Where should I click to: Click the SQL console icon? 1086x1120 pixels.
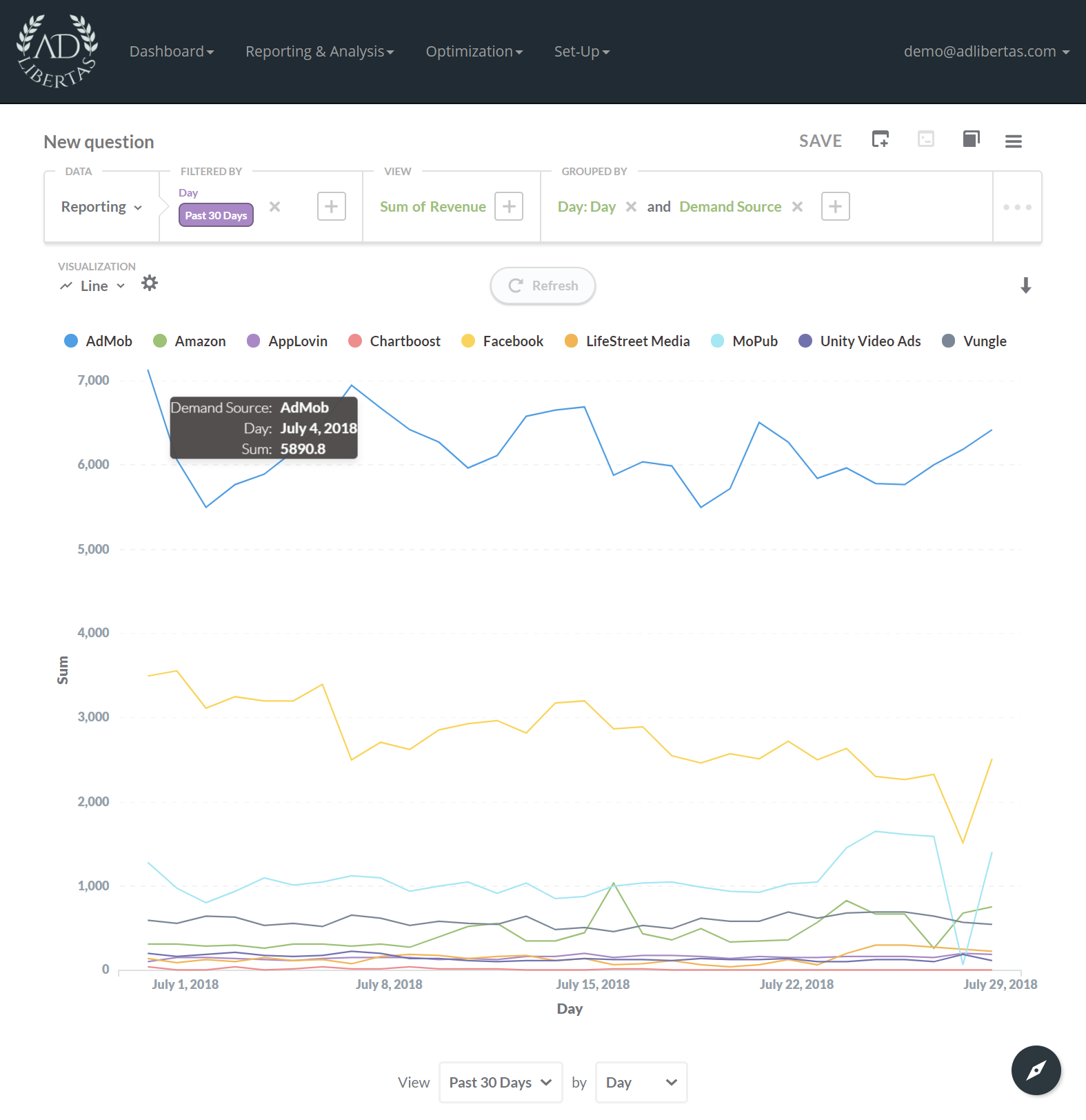(925, 139)
